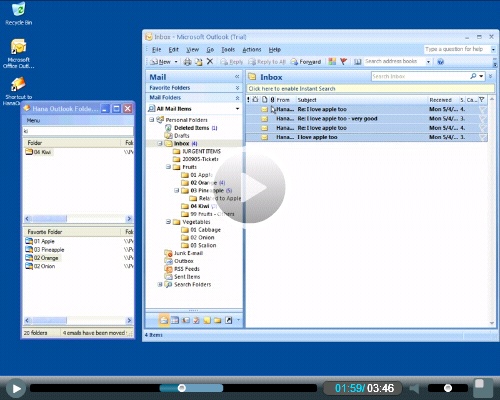Click the Move to Folder toolbar icon
The height and width of the screenshot is (400, 500).
tap(199, 62)
